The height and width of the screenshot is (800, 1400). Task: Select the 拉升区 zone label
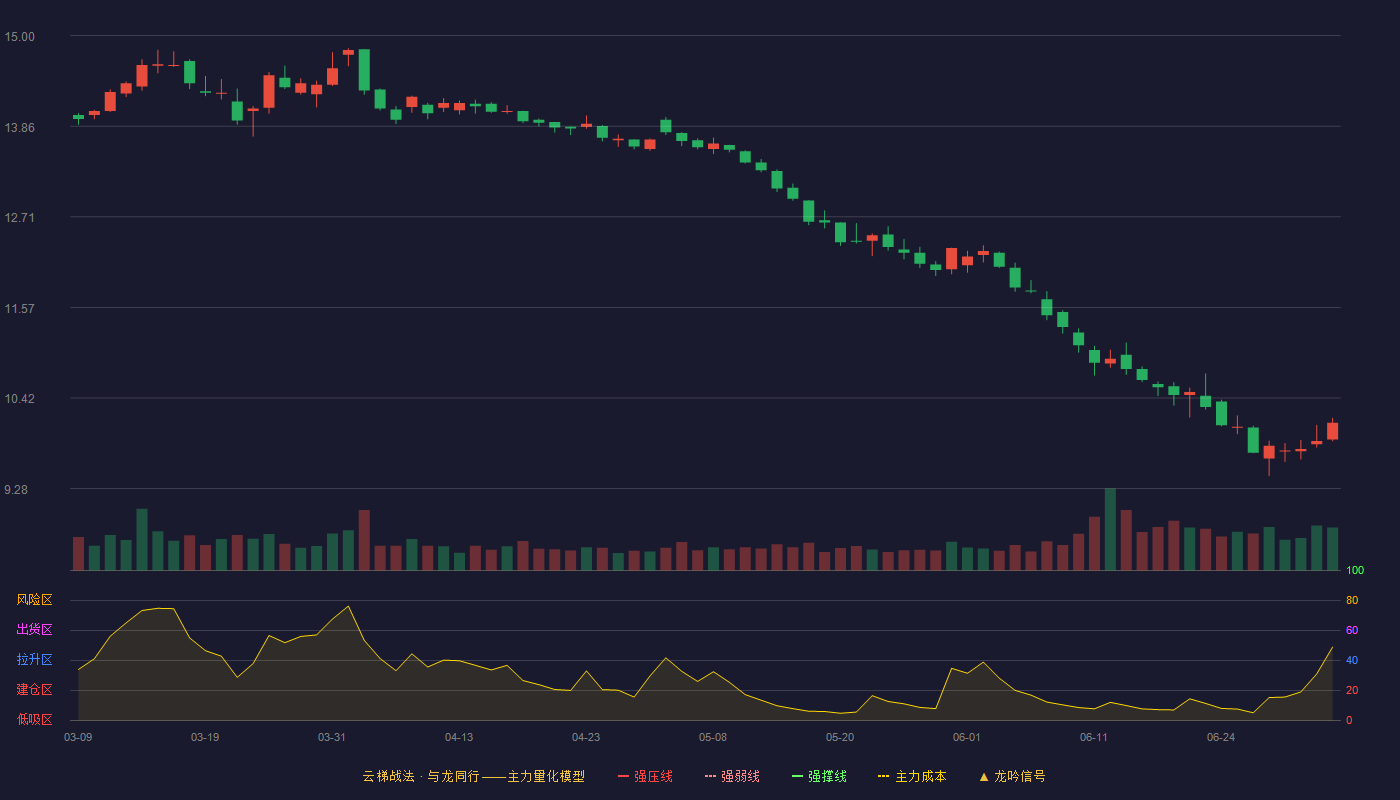[x=34, y=660]
